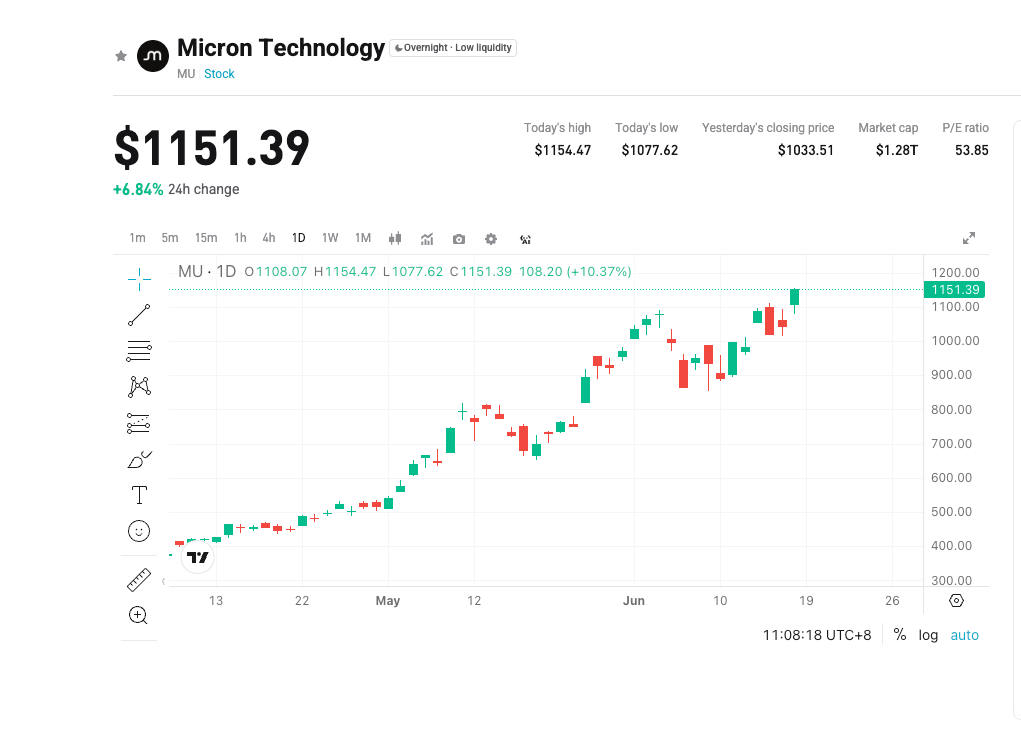The width and height of the screenshot is (1021, 736).
Task: Click the P/E ratio value 53.85
Action: coord(972,150)
